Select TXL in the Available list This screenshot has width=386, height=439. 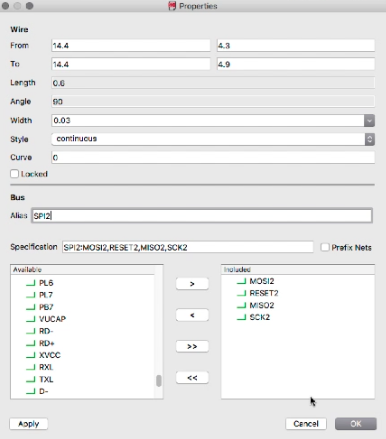pos(46,379)
